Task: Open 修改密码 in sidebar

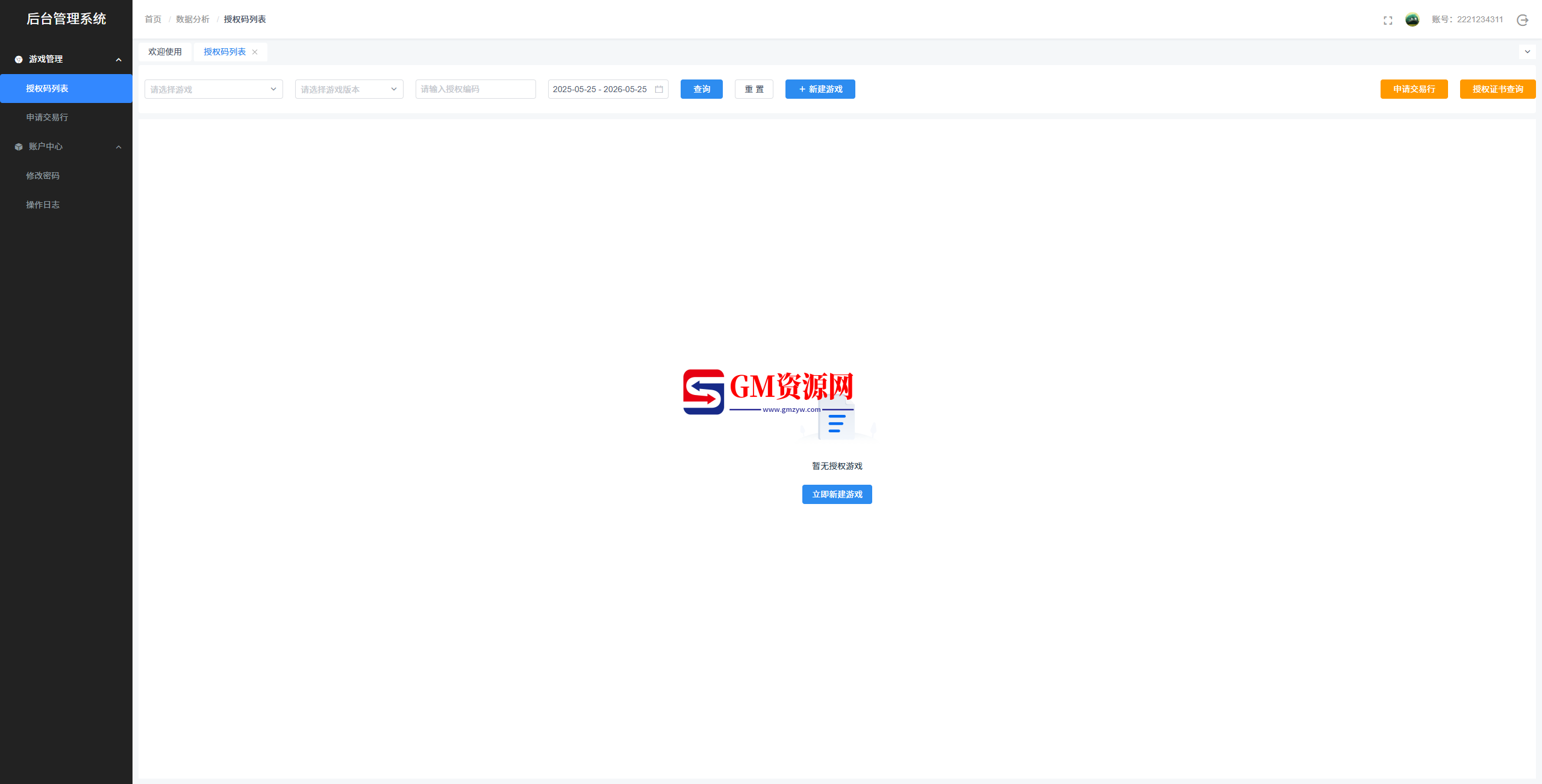Action: pos(66,176)
